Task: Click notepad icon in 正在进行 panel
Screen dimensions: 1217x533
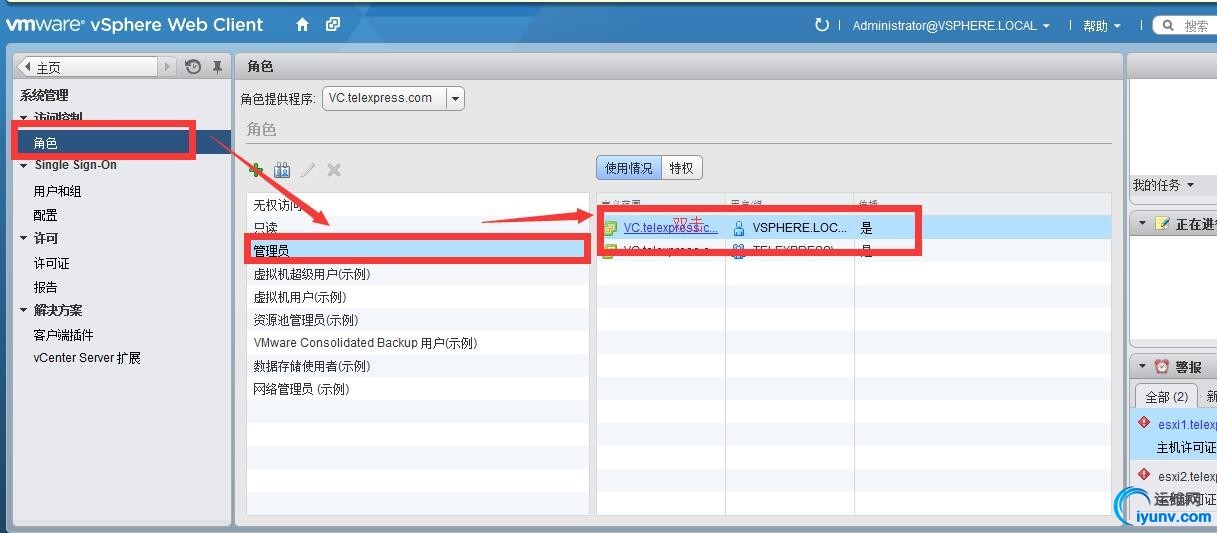Action: coord(1162,223)
